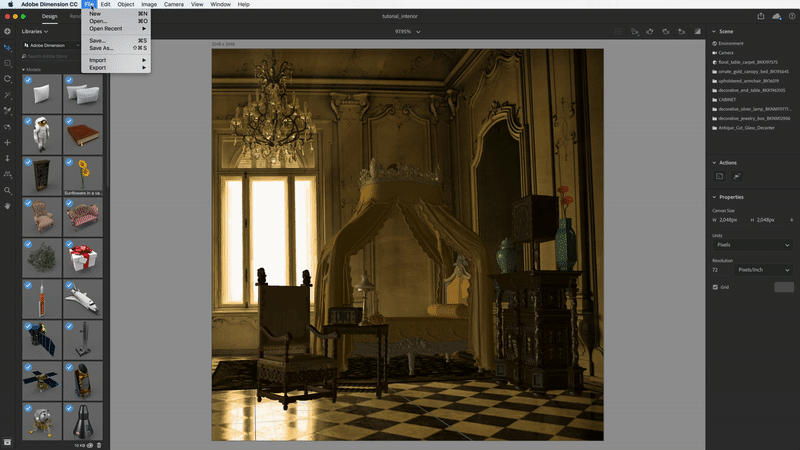
Task: Click the Grid color swatch
Action: [783, 287]
